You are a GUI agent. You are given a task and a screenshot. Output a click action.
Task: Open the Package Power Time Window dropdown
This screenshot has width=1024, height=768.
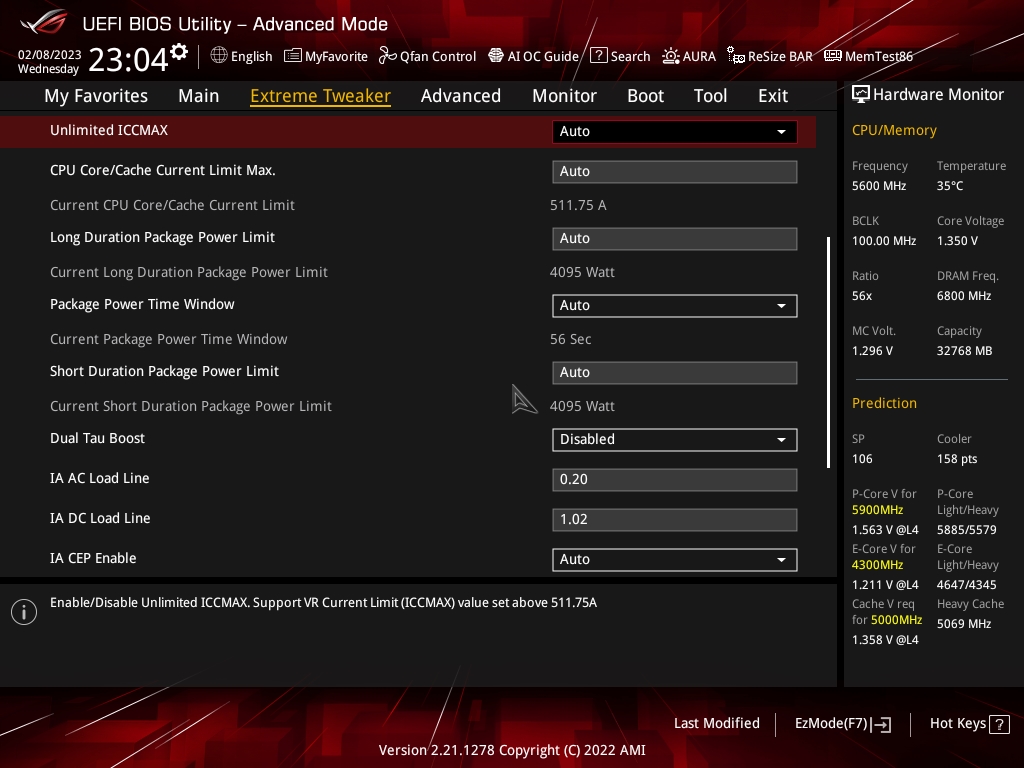point(674,305)
